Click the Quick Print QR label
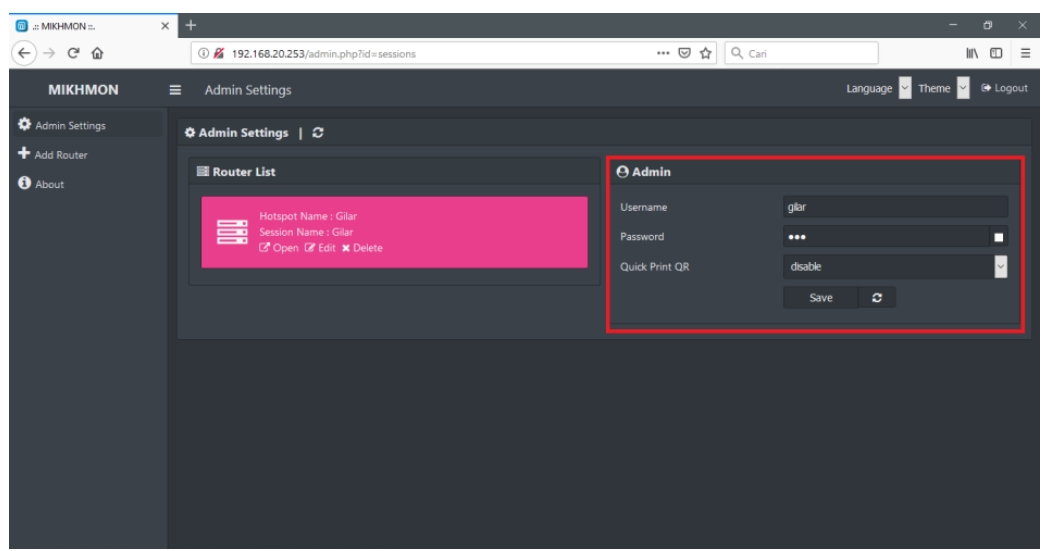Image resolution: width=1043 pixels, height=551 pixels. [x=655, y=267]
